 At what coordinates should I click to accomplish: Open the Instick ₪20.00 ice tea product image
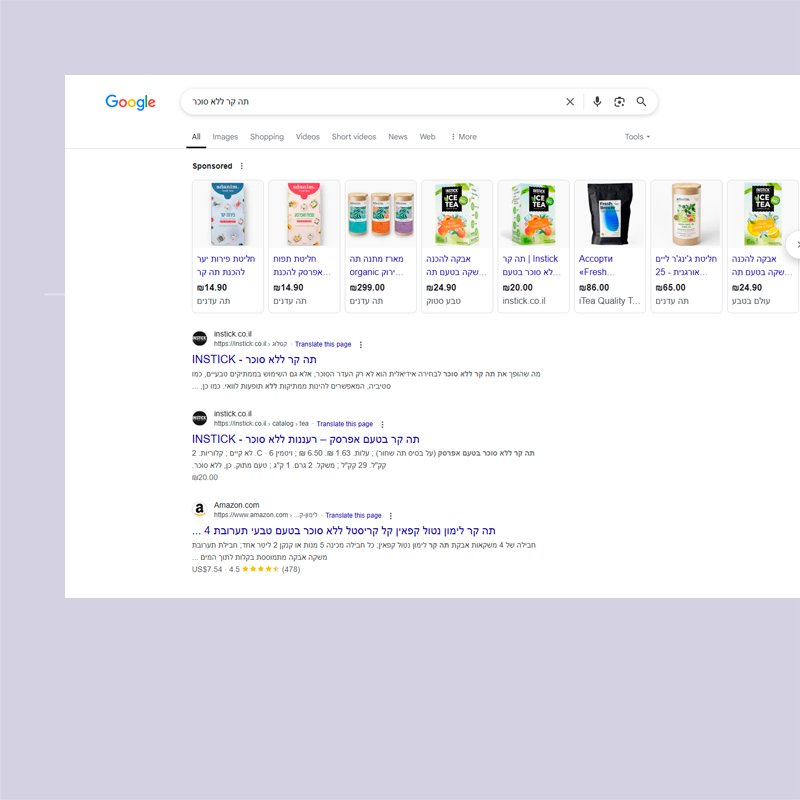tap(534, 214)
